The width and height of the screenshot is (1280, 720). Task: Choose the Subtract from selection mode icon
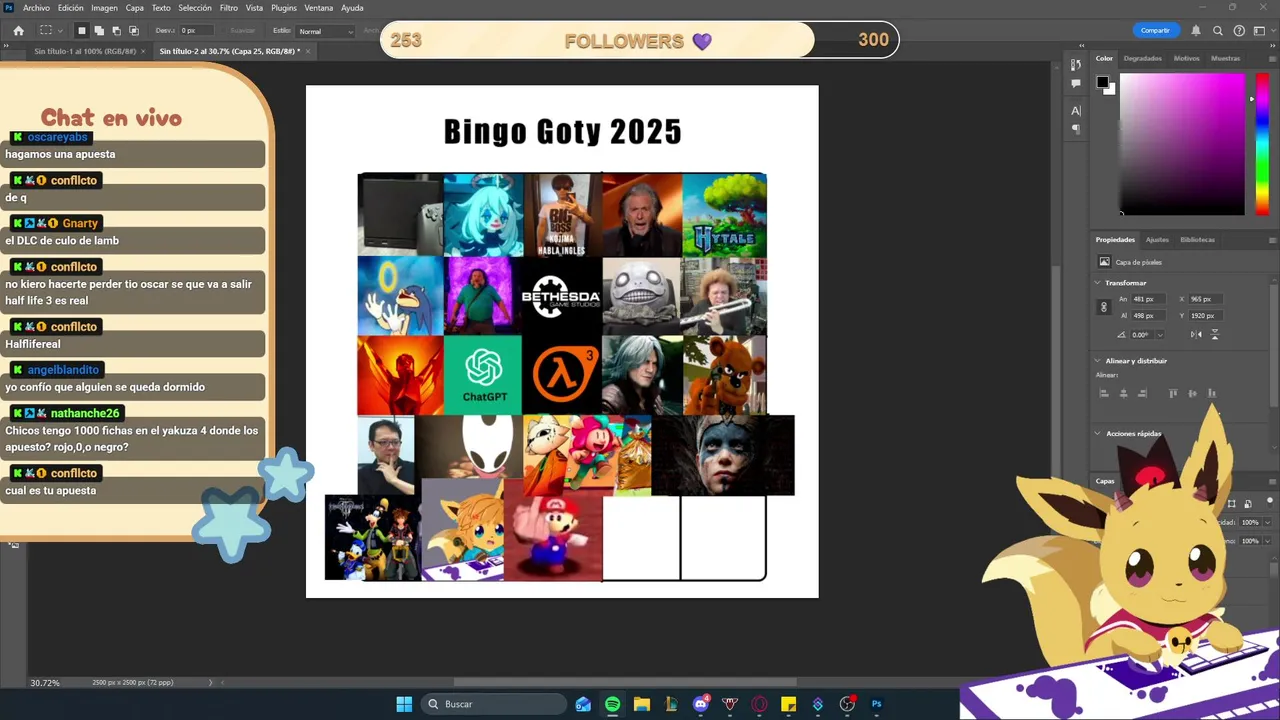pyautogui.click(x=116, y=31)
